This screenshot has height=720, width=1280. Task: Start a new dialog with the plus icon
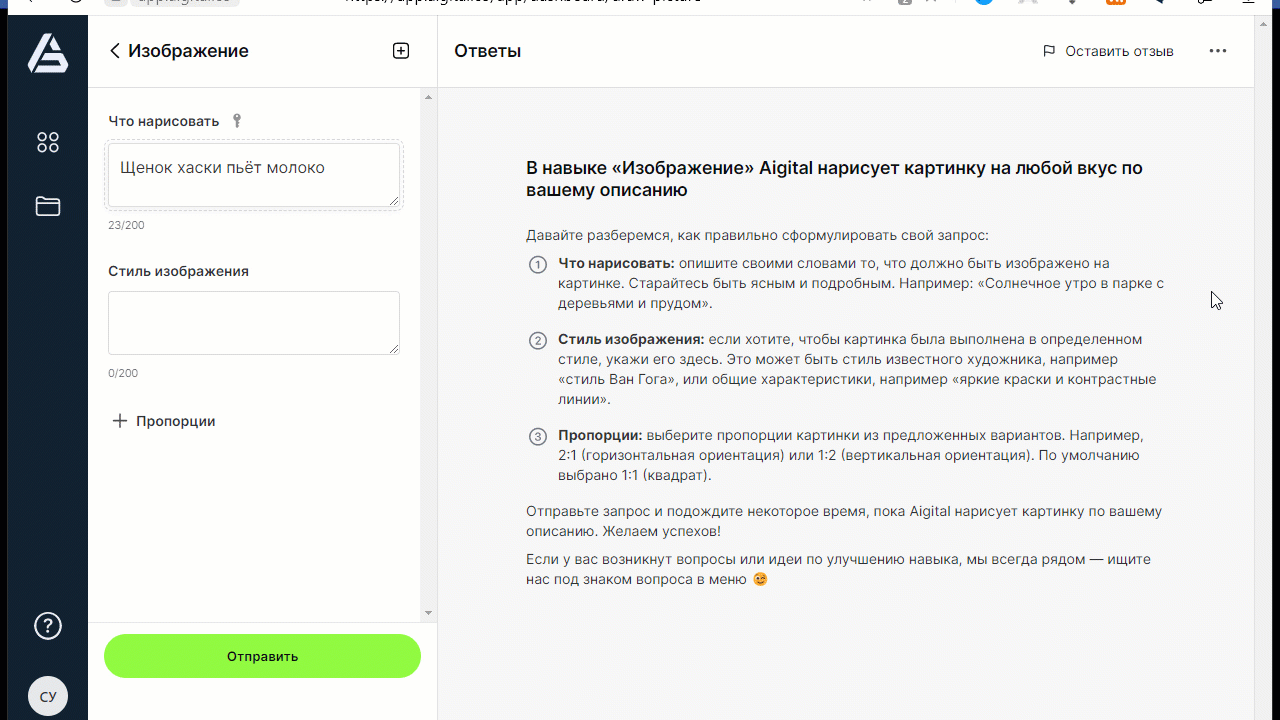click(x=400, y=50)
